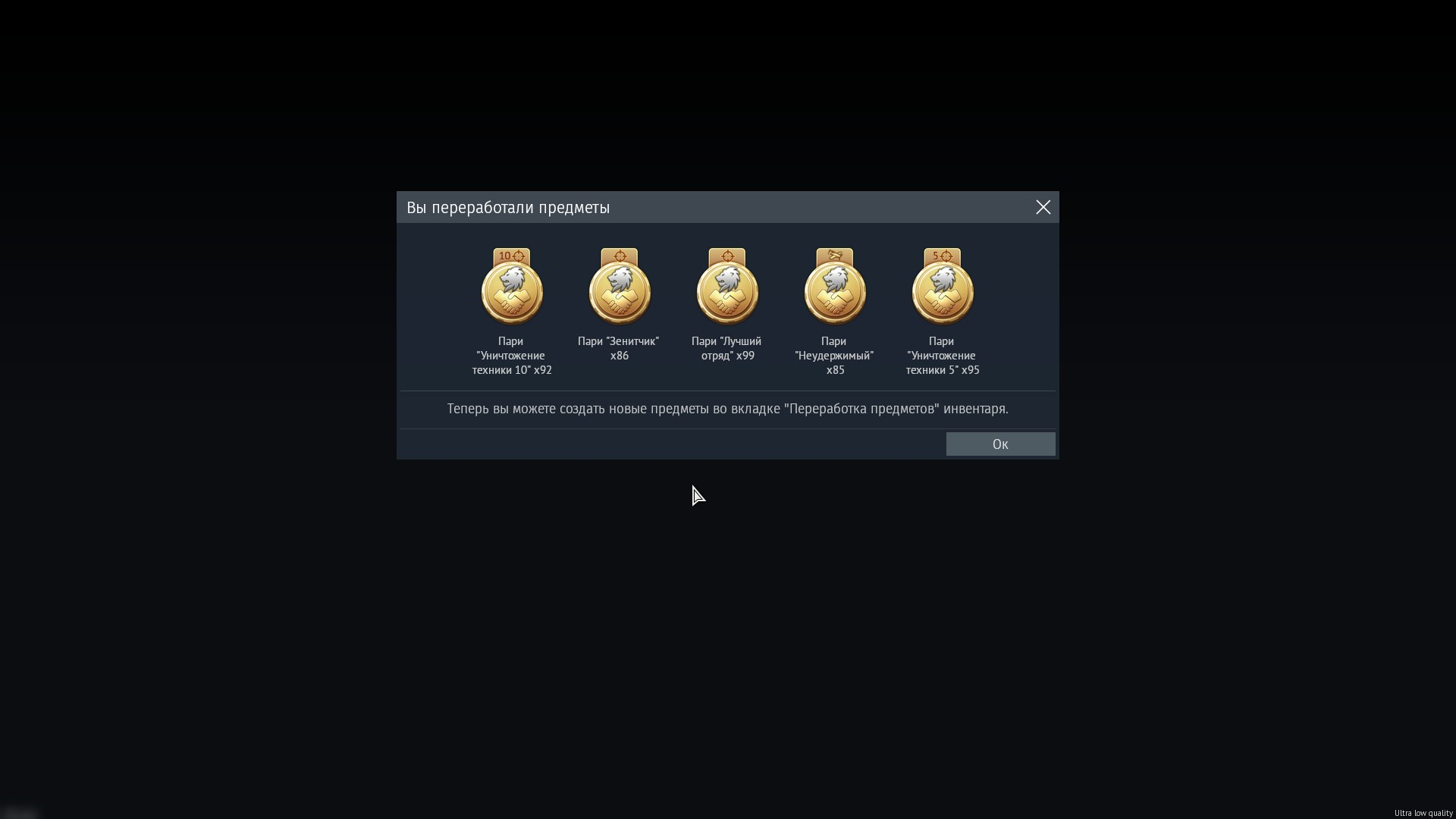The width and height of the screenshot is (1456, 819).
Task: Select the "Уничтожение техники 5" wager medal
Action: click(943, 292)
